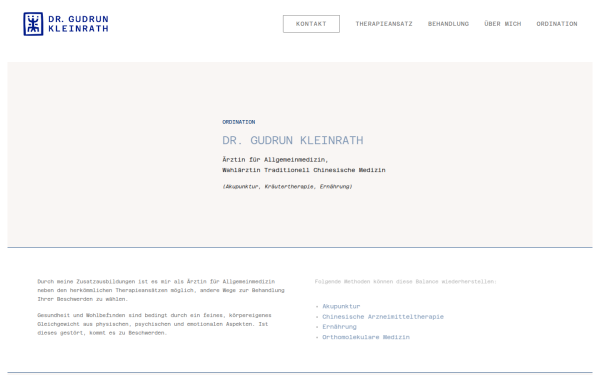
Task: Click the italic '(Akupunktur, Kräutertherapie, Ernährung)' line
Action: [287, 187]
